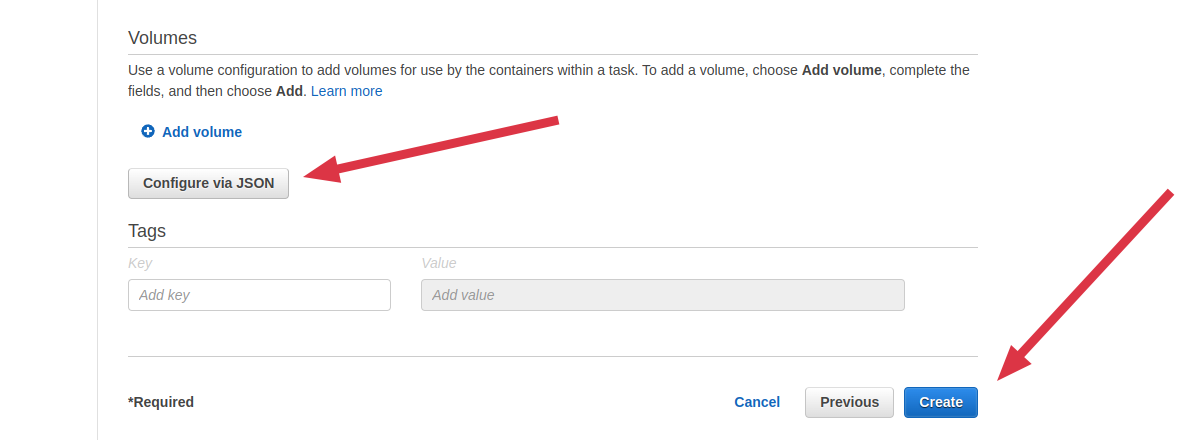Click the Value column label

438,263
